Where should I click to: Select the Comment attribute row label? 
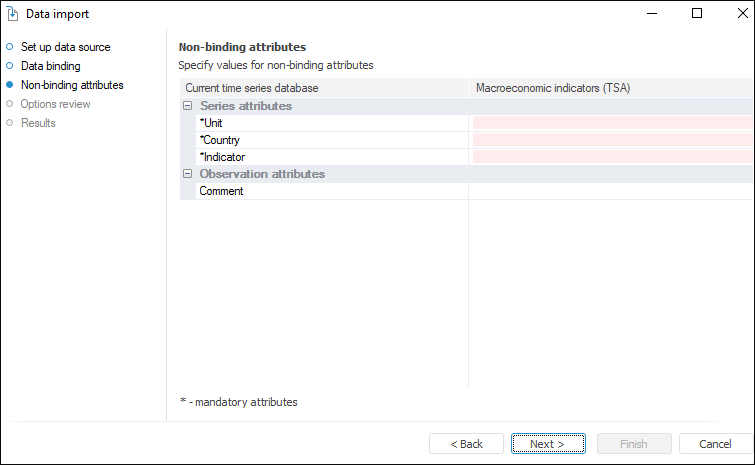(221, 191)
